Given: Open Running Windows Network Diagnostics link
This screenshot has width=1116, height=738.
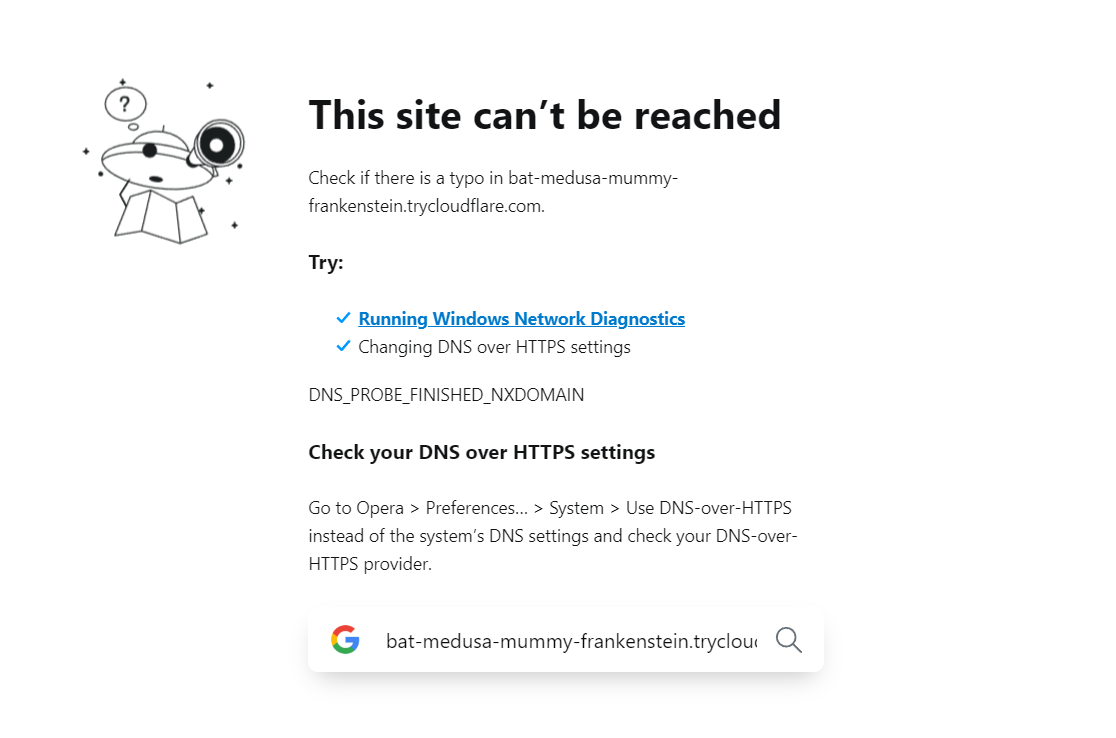Looking at the screenshot, I should tap(522, 319).
